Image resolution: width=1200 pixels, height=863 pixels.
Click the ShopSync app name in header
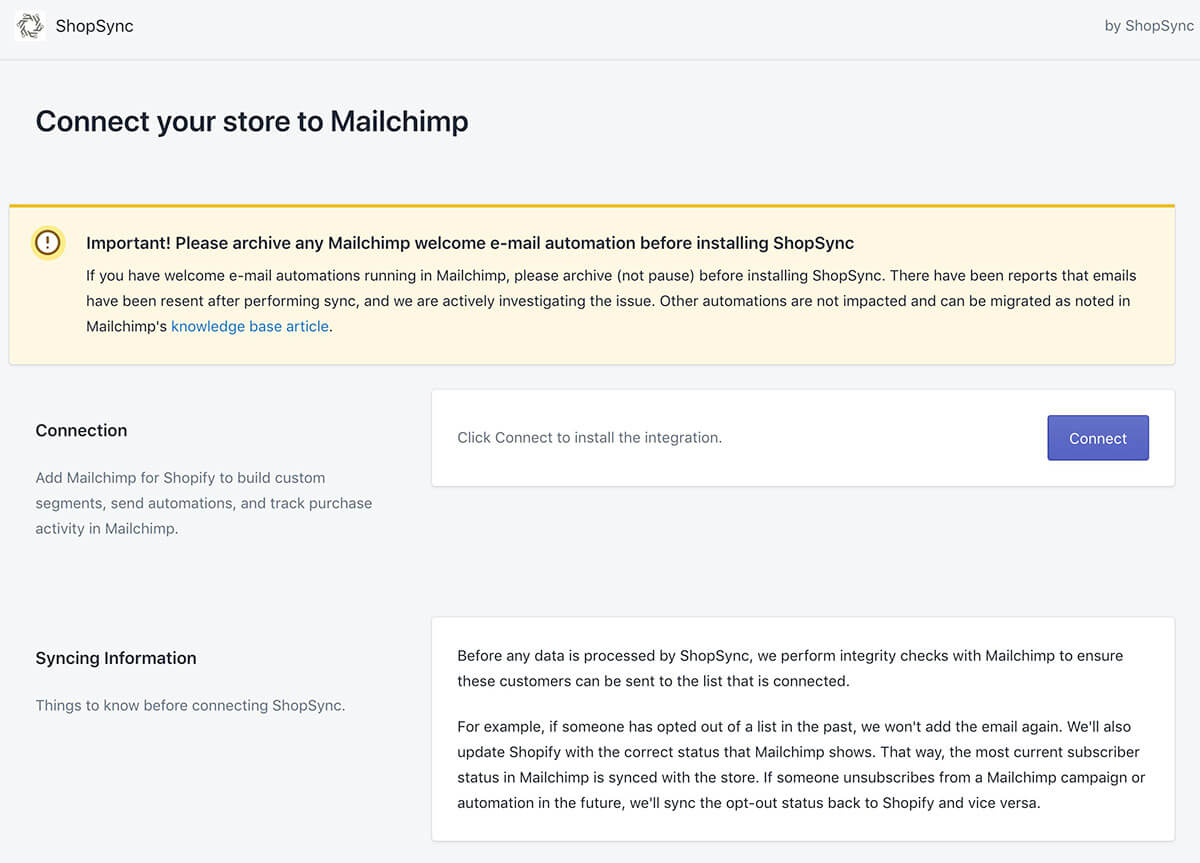pos(95,26)
